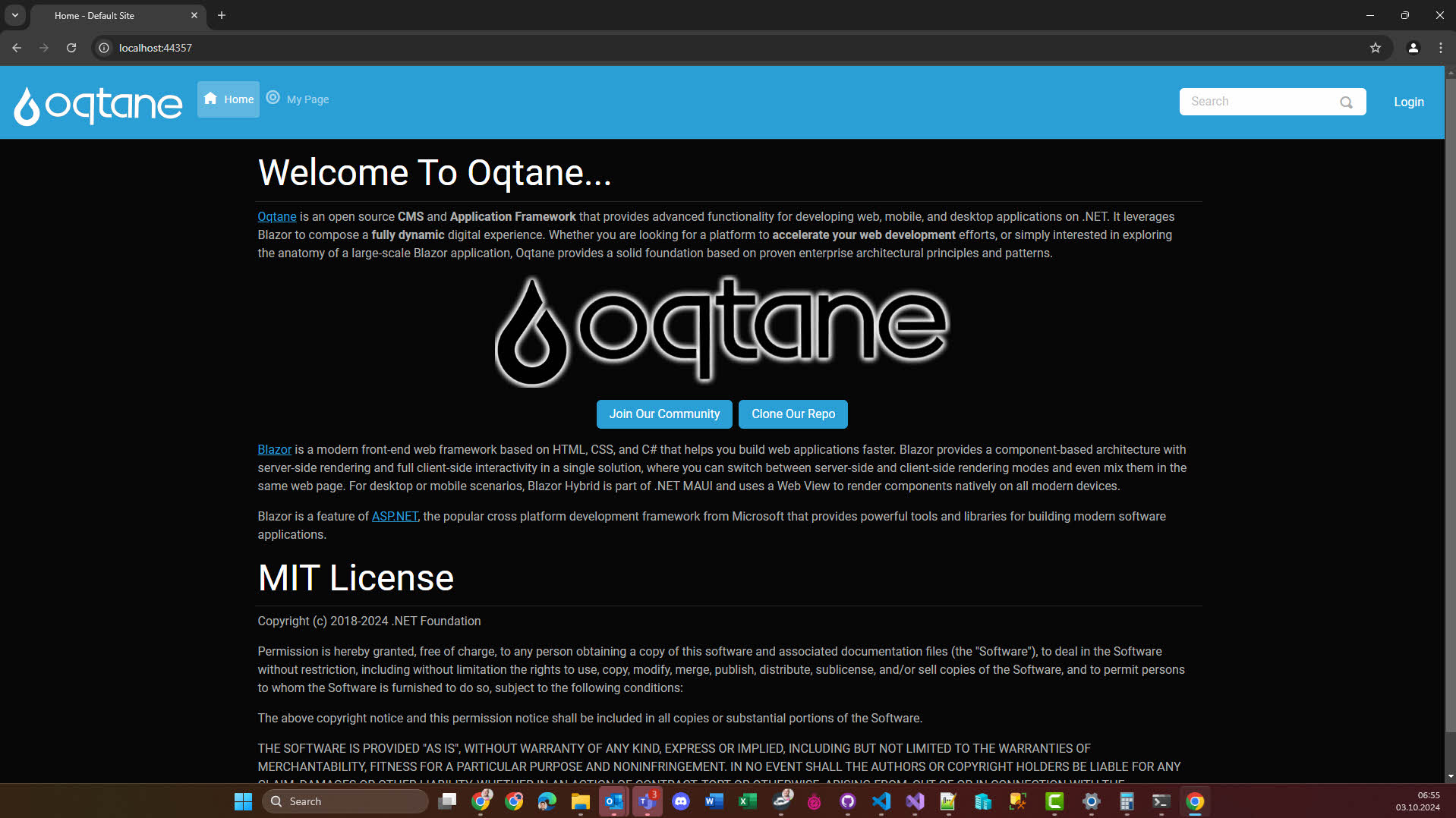Open the browser three-dot menu
1456x818 pixels.
point(1441,47)
